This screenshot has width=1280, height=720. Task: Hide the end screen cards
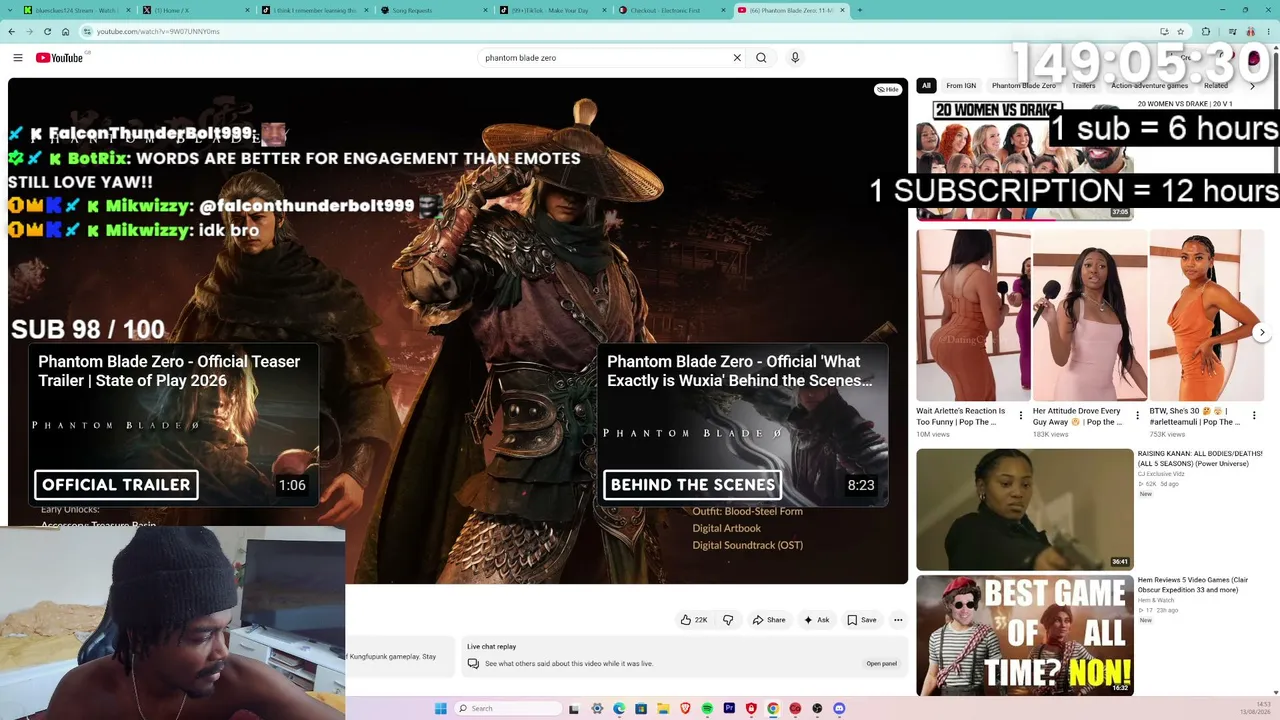point(888,90)
